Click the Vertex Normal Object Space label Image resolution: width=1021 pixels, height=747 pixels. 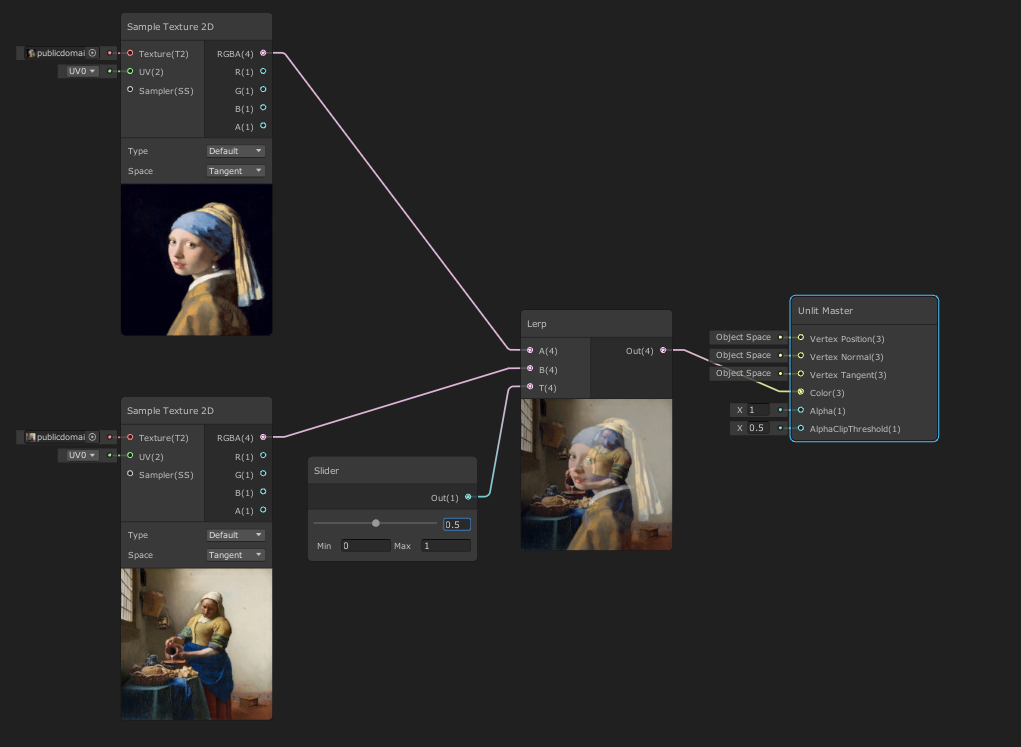pyautogui.click(x=743, y=355)
